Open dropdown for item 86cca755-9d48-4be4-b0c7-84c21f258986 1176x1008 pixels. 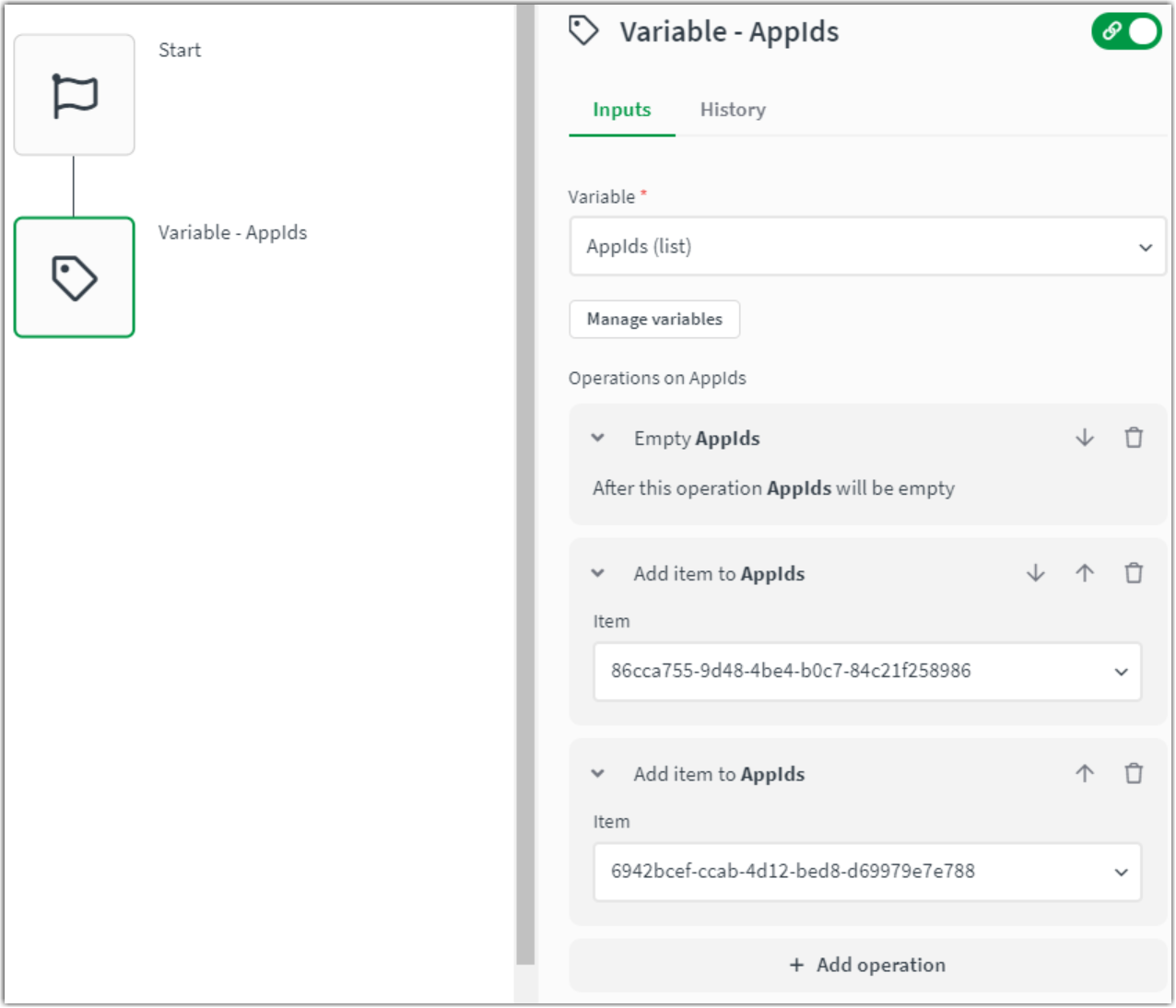[867, 672]
